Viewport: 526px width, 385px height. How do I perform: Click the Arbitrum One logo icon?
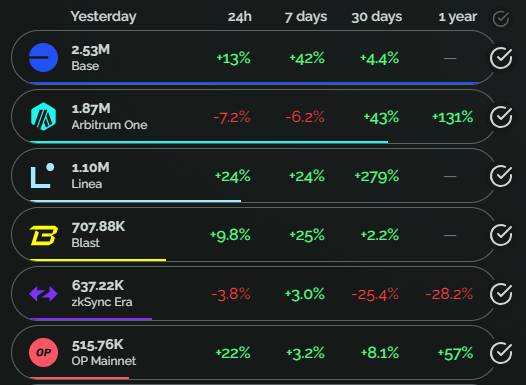click(43, 116)
